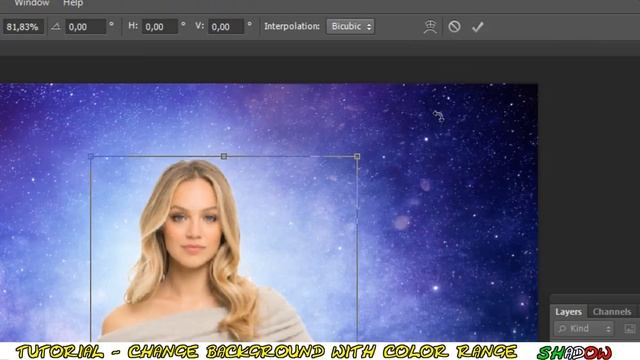The height and width of the screenshot is (360, 640).
Task: Select the top-left transform corner handle
Action: tap(91, 156)
